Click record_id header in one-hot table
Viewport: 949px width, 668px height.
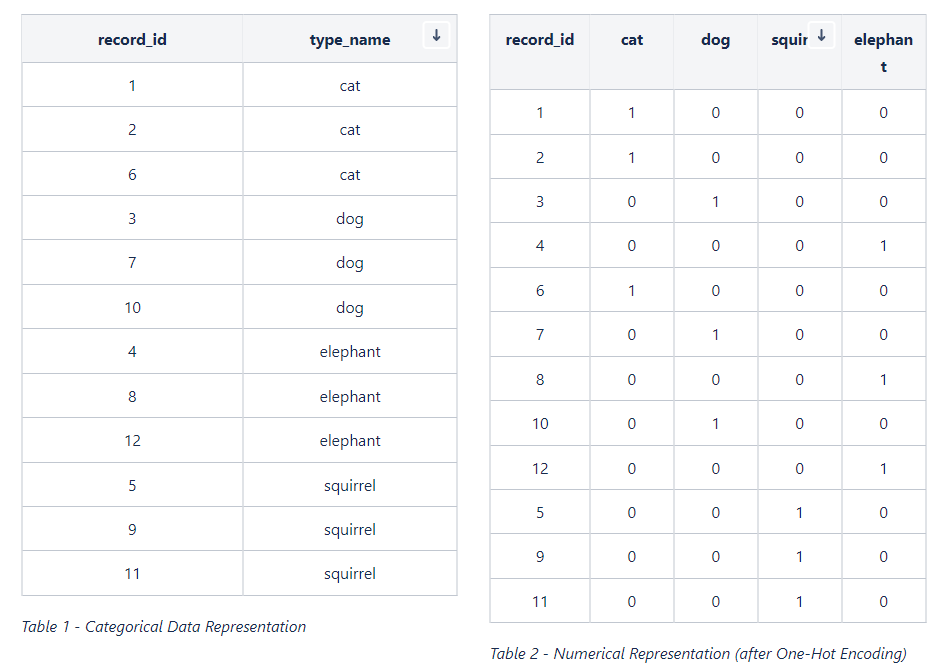[x=540, y=39]
